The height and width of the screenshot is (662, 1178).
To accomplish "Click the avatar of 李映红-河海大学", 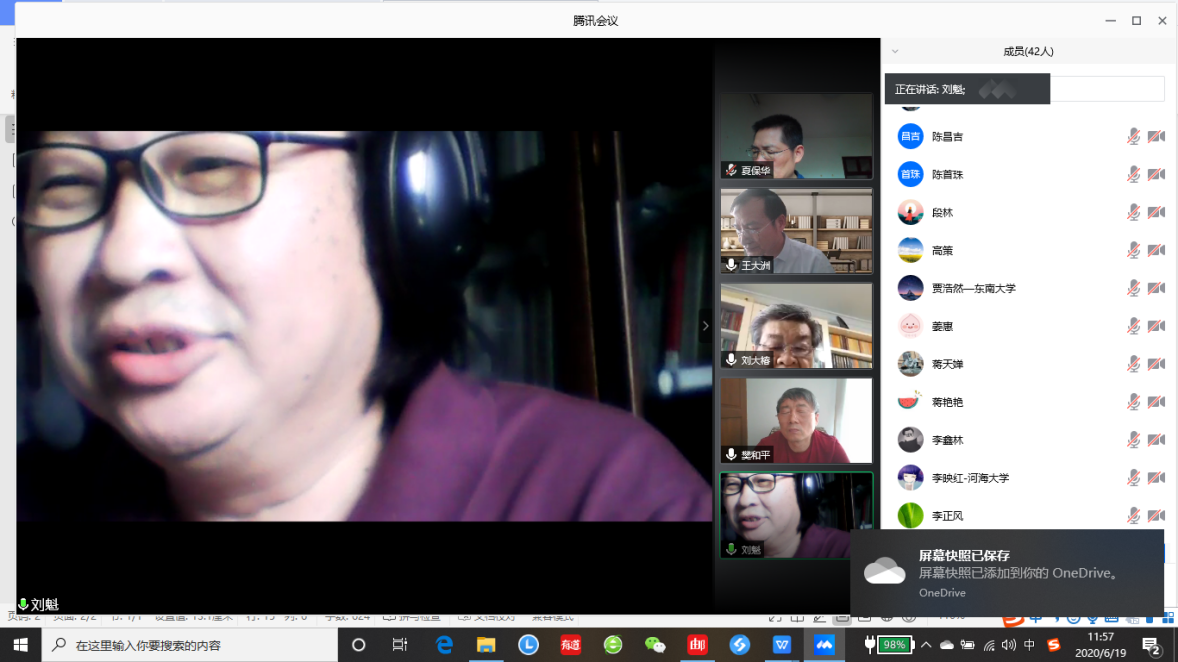I will [910, 478].
